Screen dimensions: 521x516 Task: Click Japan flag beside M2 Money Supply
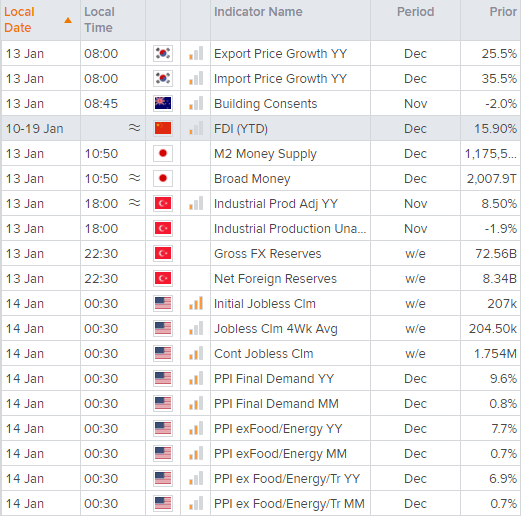[163, 153]
